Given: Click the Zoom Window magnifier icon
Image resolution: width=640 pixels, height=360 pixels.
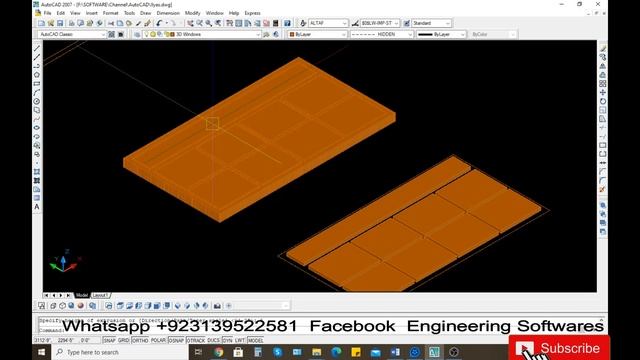Looking at the screenshot, I should coord(209,23).
